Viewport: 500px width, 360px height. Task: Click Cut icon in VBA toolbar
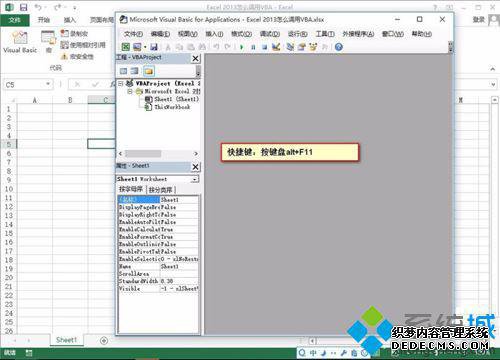[x=168, y=47]
